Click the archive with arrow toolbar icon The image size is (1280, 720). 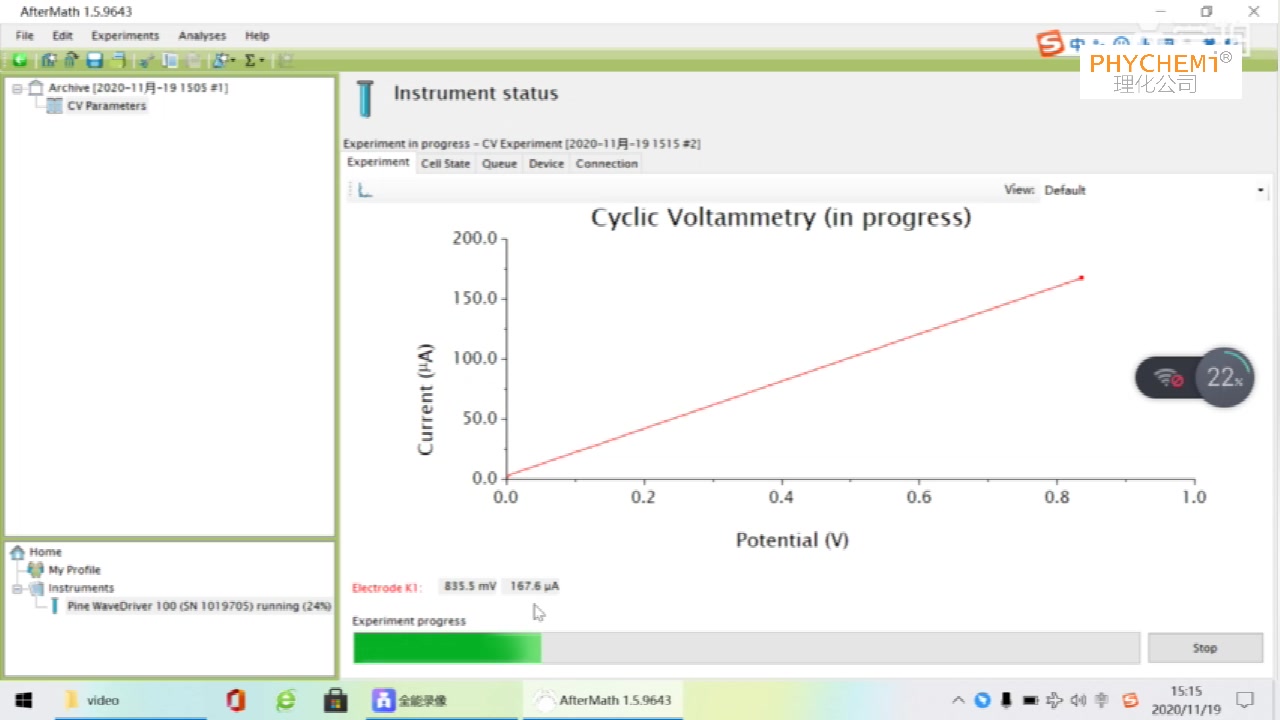click(71, 60)
